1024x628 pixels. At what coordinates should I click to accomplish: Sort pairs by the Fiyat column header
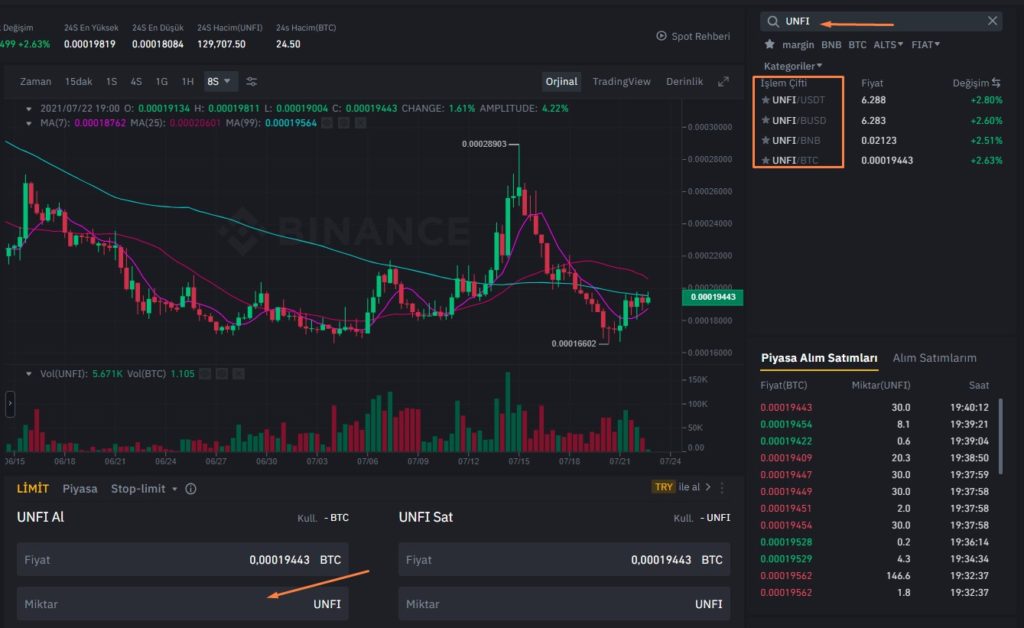872,83
